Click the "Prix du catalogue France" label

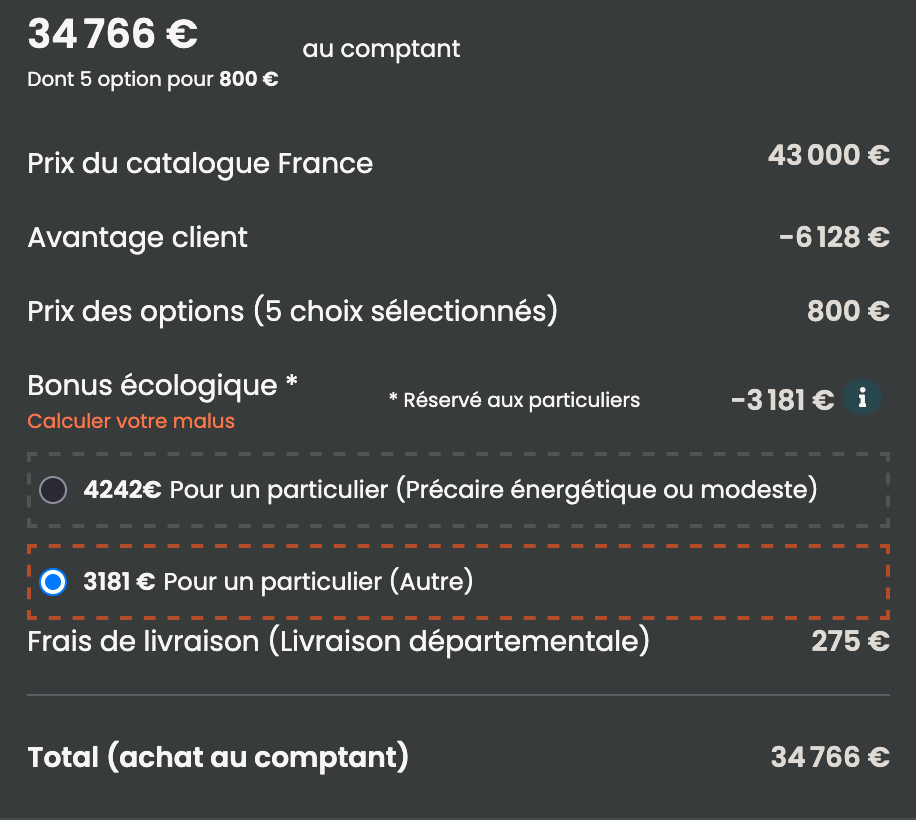click(x=200, y=163)
